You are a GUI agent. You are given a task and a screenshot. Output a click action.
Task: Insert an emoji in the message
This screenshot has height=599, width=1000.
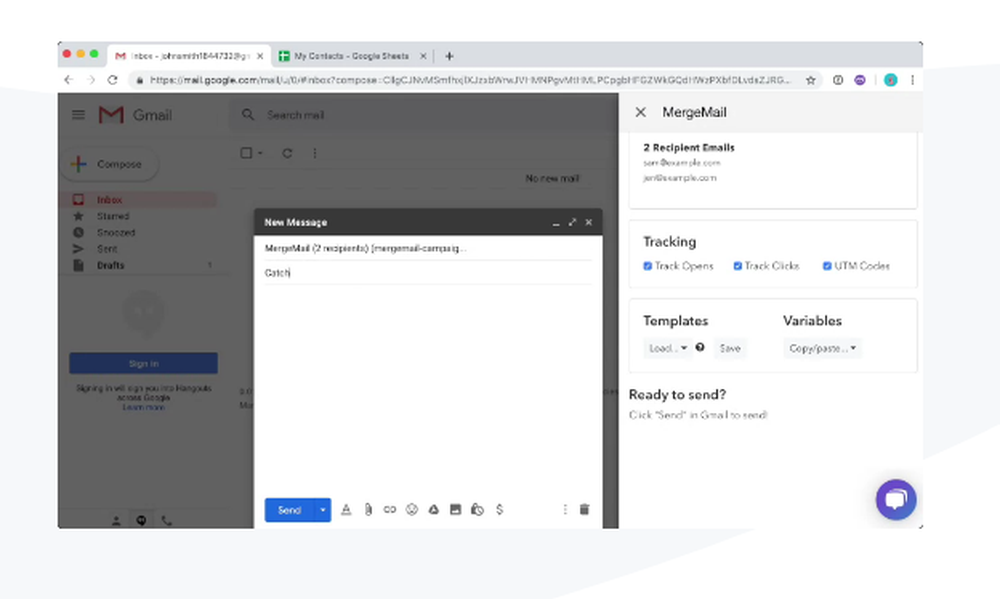(x=411, y=509)
